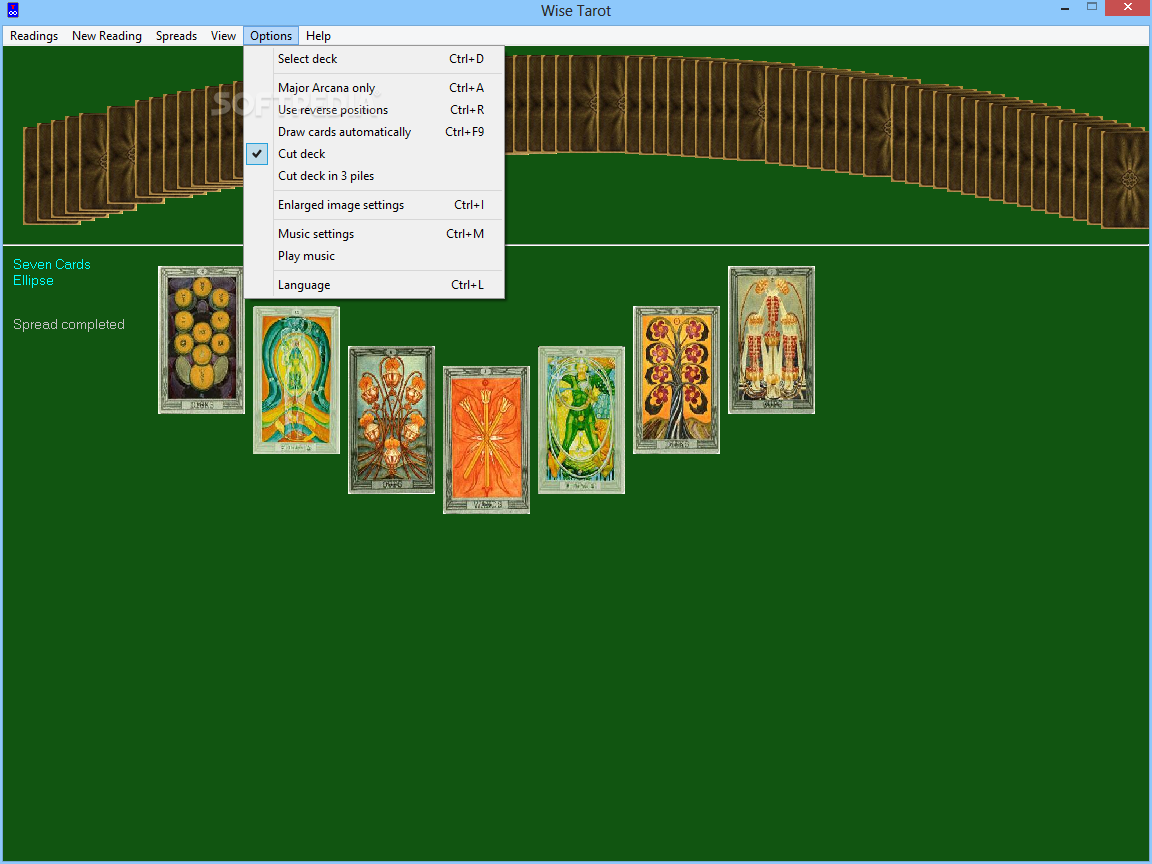Open the Readings menu
This screenshot has width=1152, height=864.
pos(34,36)
